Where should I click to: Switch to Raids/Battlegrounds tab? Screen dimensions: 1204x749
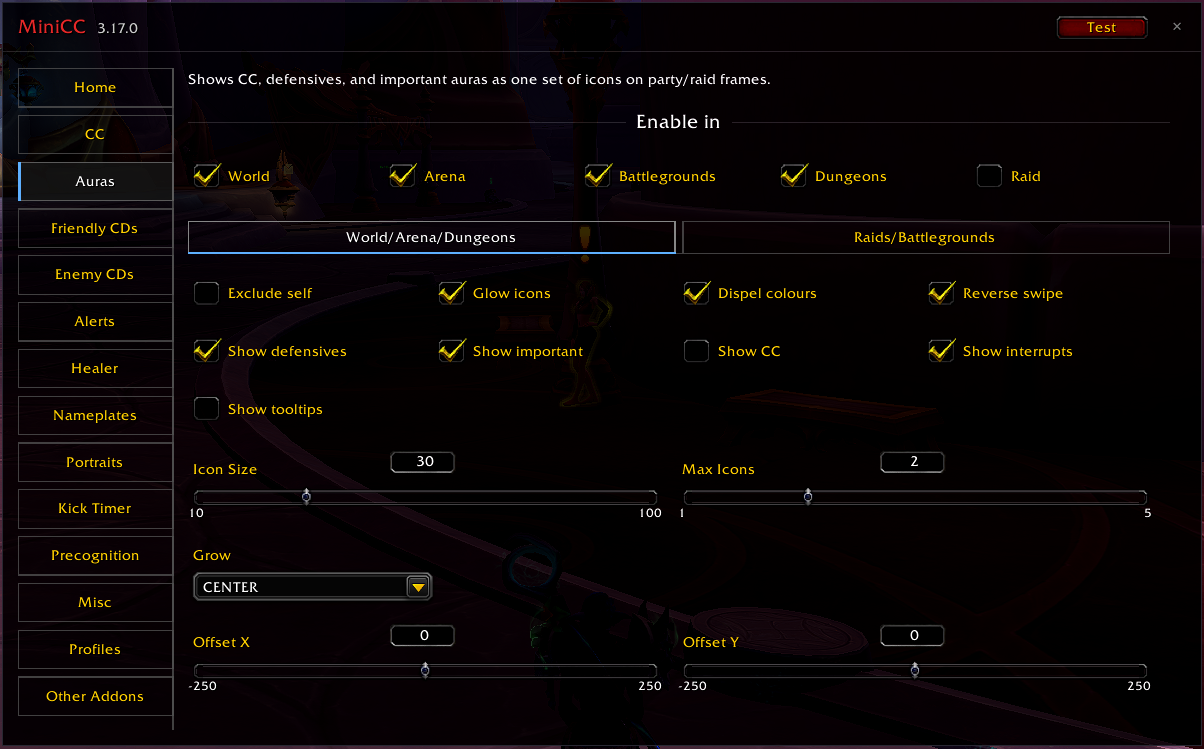[x=925, y=238]
